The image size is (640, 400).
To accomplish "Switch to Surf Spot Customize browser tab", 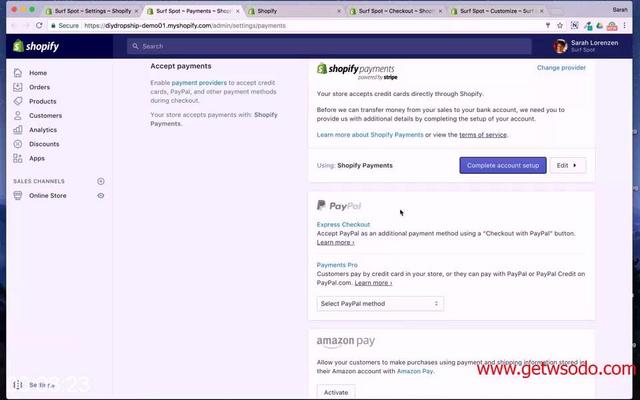I will [497, 11].
